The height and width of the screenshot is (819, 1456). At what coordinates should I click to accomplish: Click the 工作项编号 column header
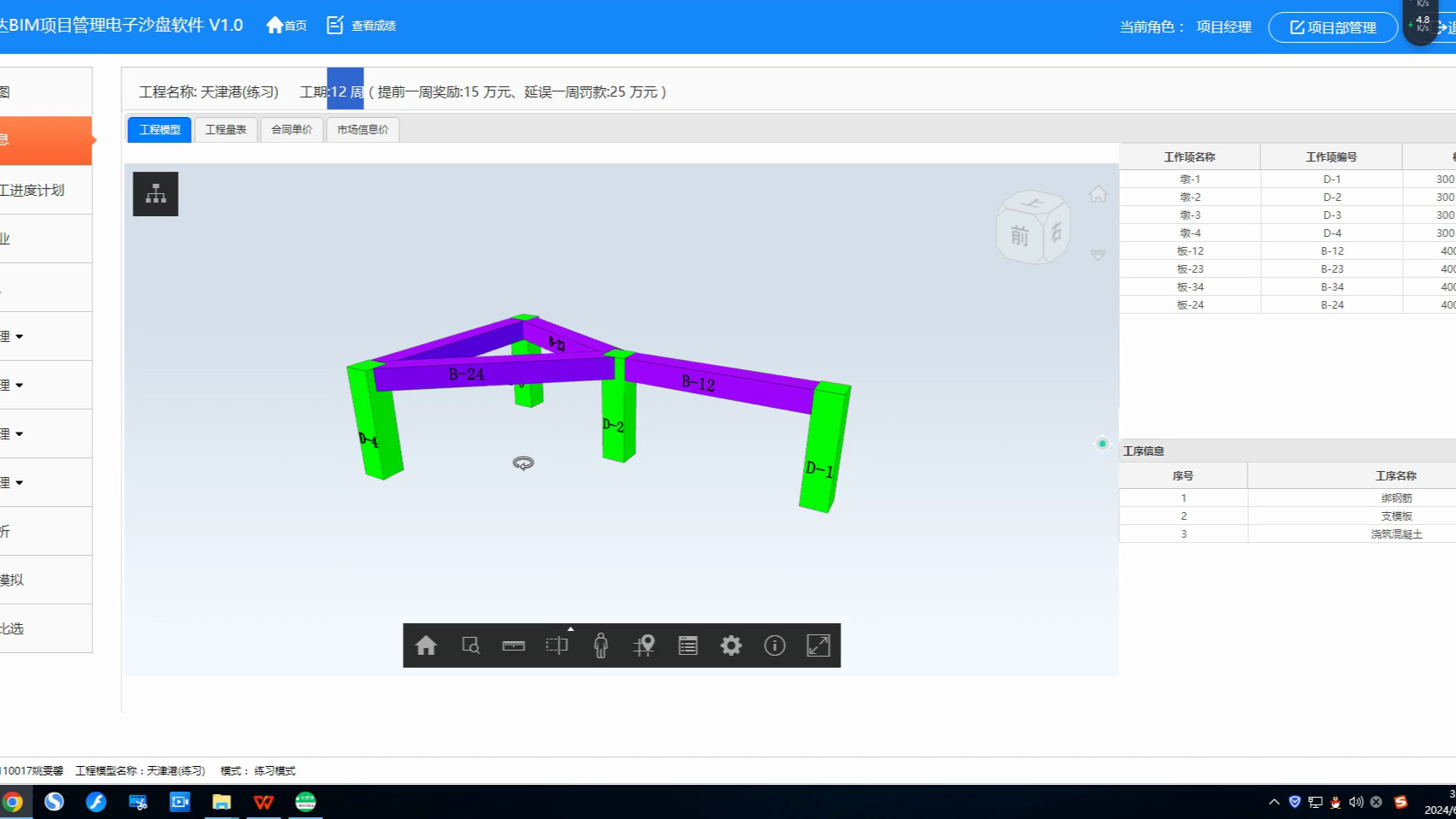click(x=1331, y=156)
